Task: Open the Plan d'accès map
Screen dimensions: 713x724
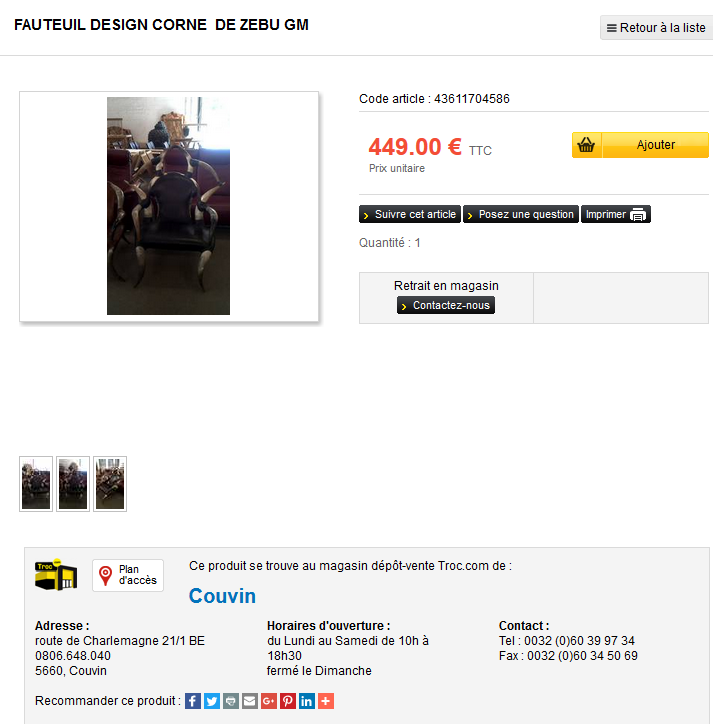Action: 128,575
